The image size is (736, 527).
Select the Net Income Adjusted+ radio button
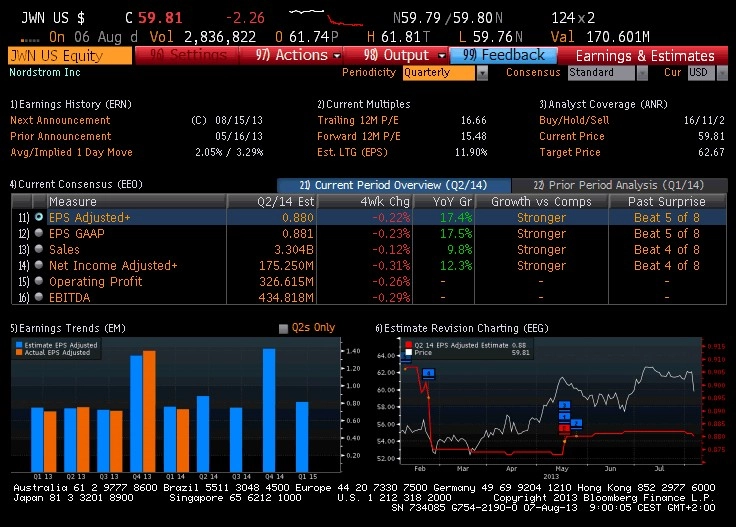coord(39,265)
